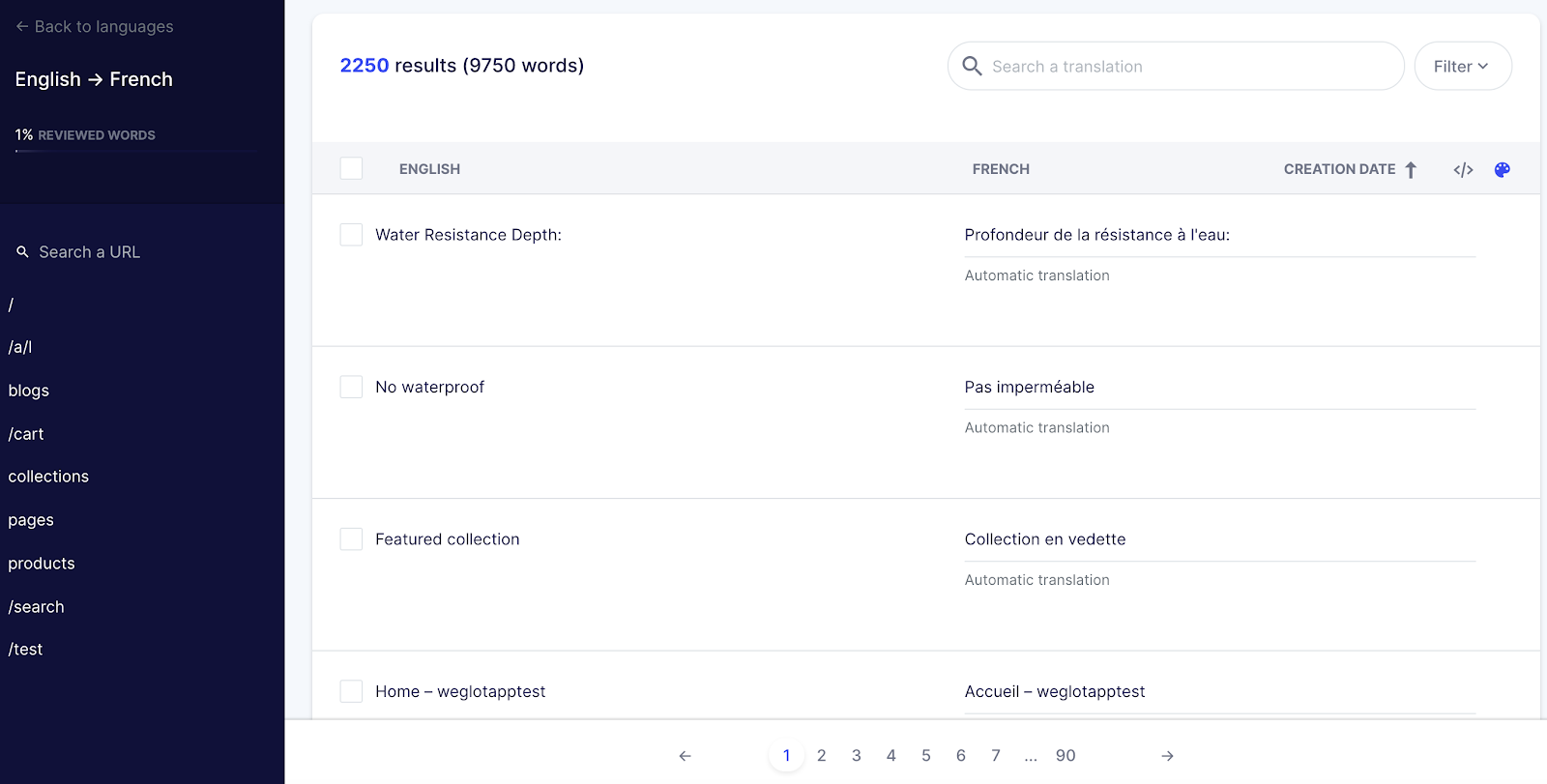
Task: Expand the collections URL group
Action: click(48, 477)
